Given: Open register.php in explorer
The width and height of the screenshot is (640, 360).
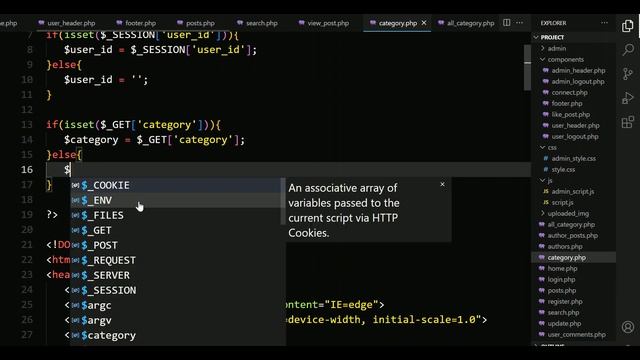Looking at the screenshot, I should click(x=565, y=302).
